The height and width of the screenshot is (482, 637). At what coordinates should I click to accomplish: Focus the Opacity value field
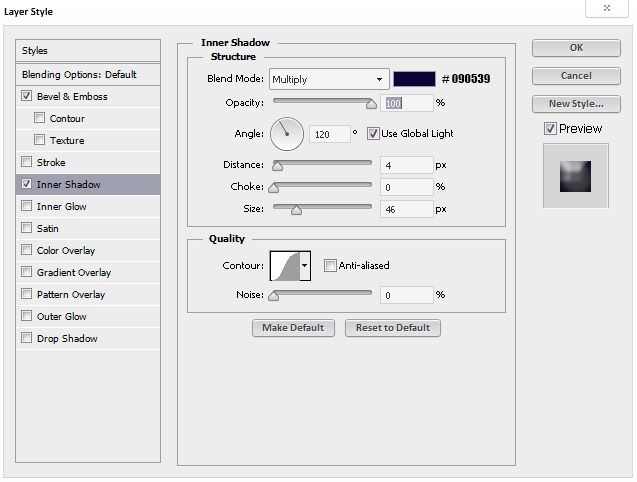pyautogui.click(x=407, y=103)
